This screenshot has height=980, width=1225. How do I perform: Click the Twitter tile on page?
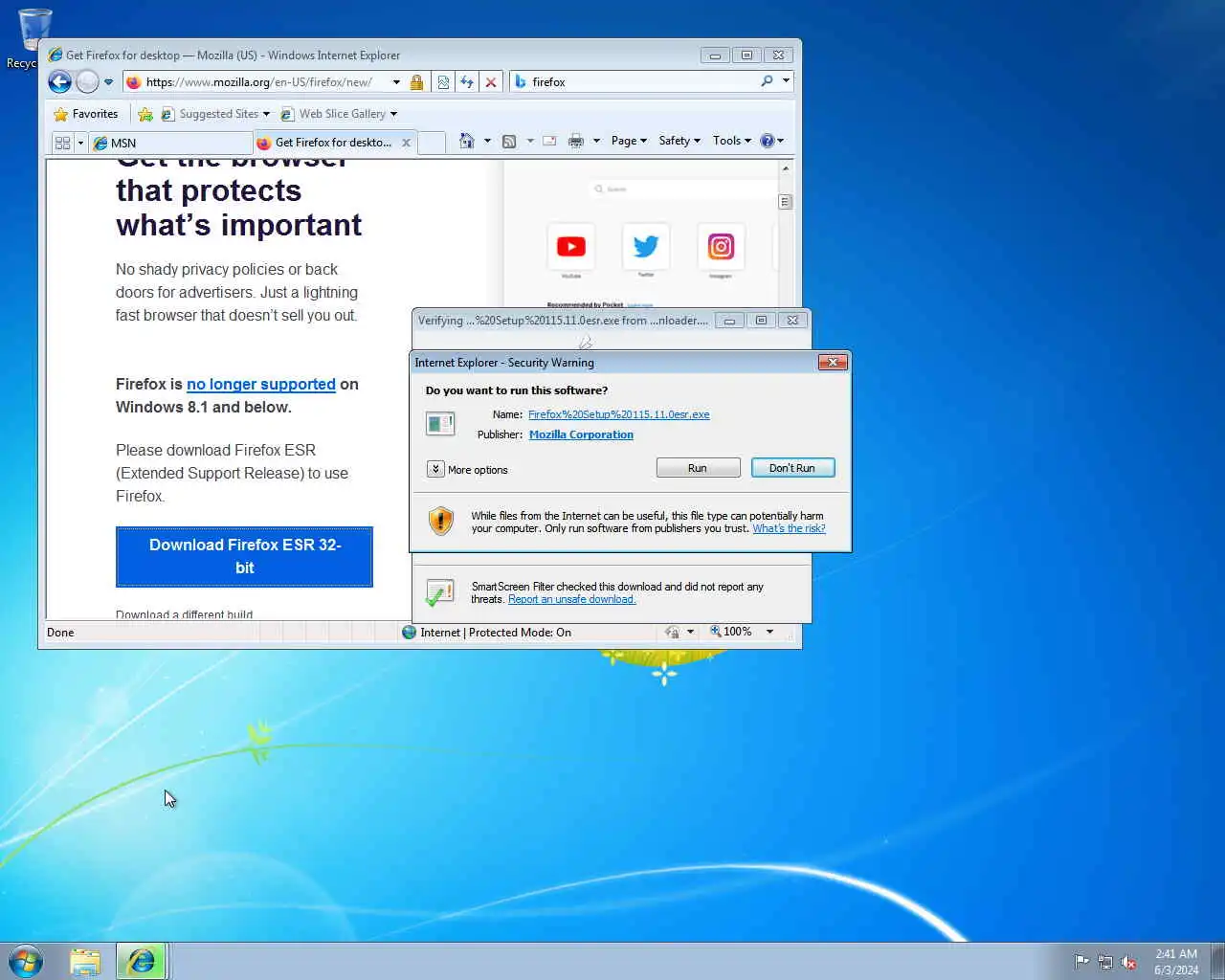pyautogui.click(x=646, y=247)
